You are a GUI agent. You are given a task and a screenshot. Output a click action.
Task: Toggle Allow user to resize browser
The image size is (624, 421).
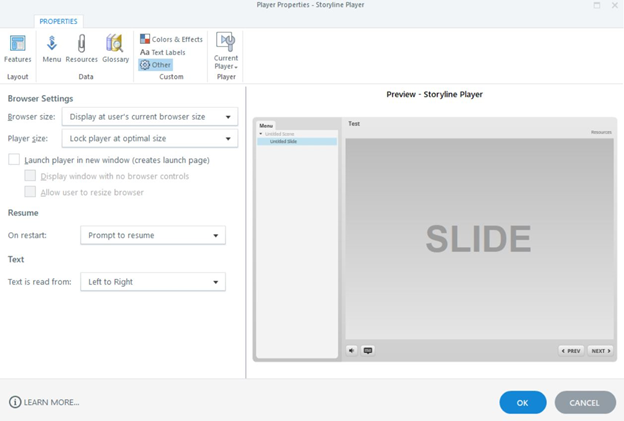coord(30,192)
